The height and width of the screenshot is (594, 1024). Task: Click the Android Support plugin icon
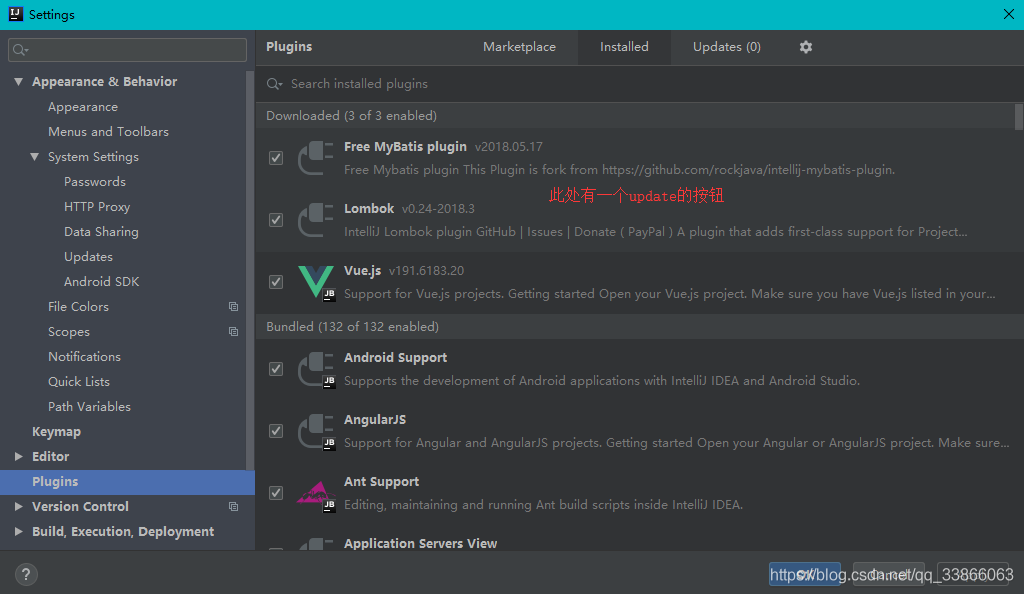(316, 369)
